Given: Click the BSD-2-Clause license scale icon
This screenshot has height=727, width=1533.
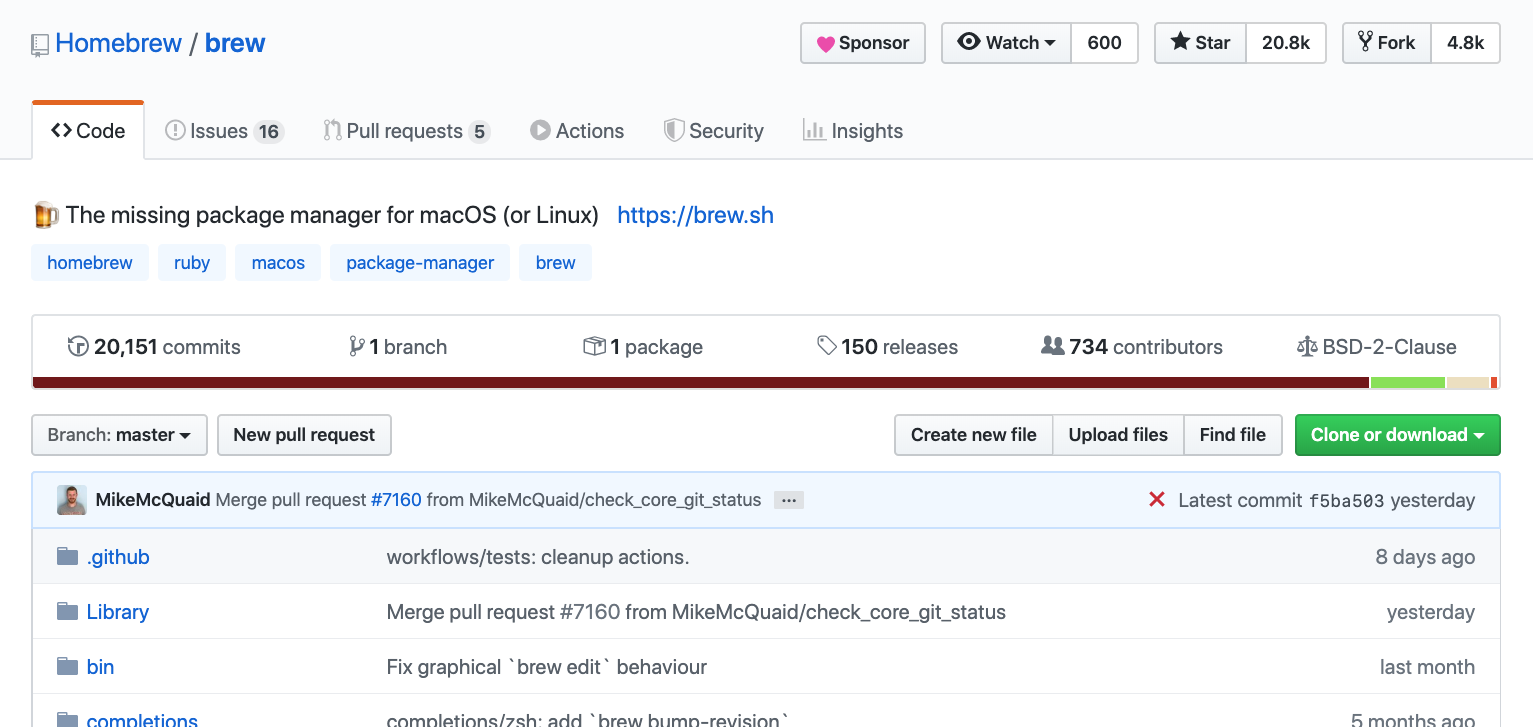Looking at the screenshot, I should [x=1308, y=346].
